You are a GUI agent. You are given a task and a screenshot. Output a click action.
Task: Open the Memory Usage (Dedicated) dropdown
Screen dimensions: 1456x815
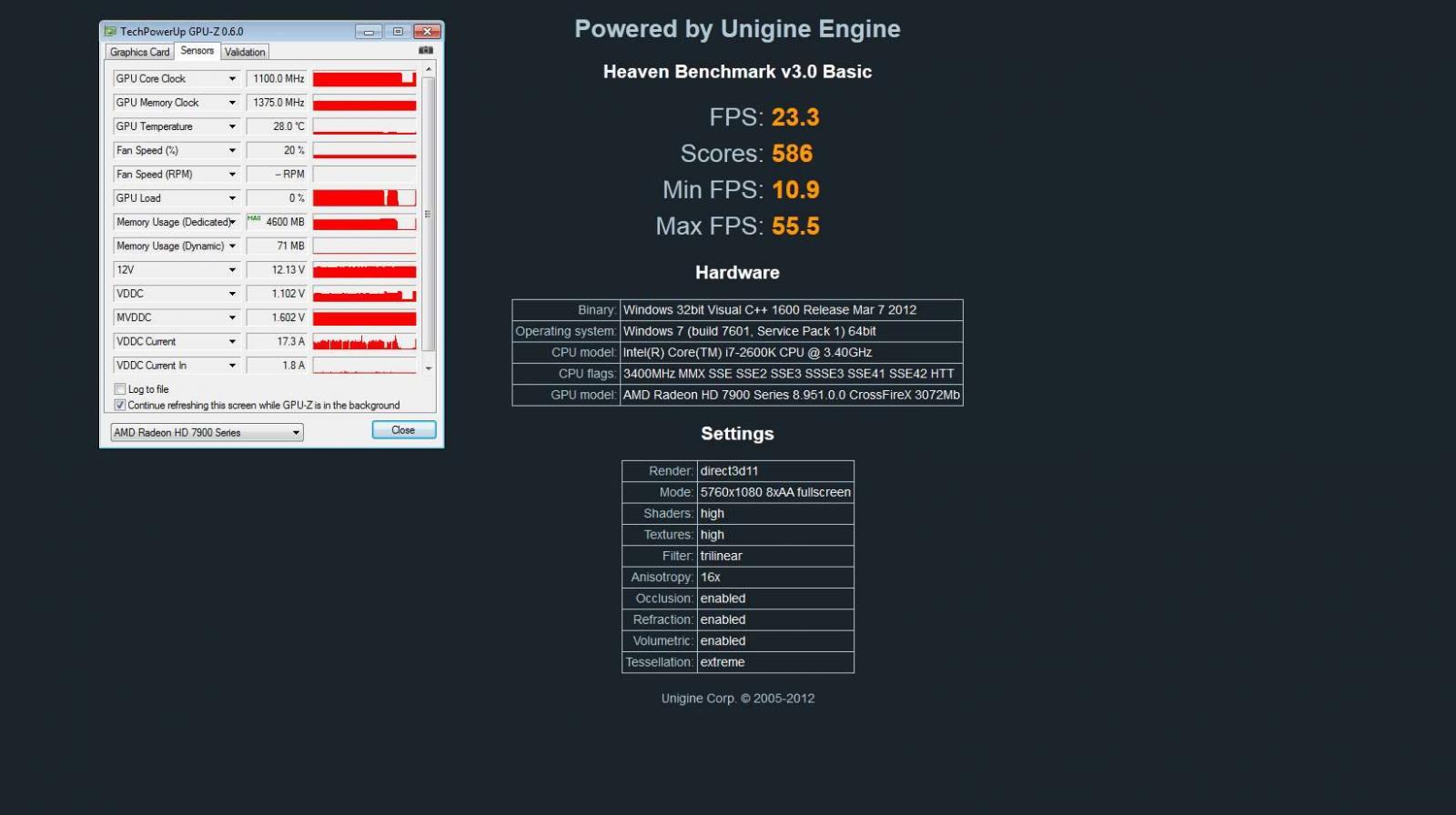(x=232, y=222)
